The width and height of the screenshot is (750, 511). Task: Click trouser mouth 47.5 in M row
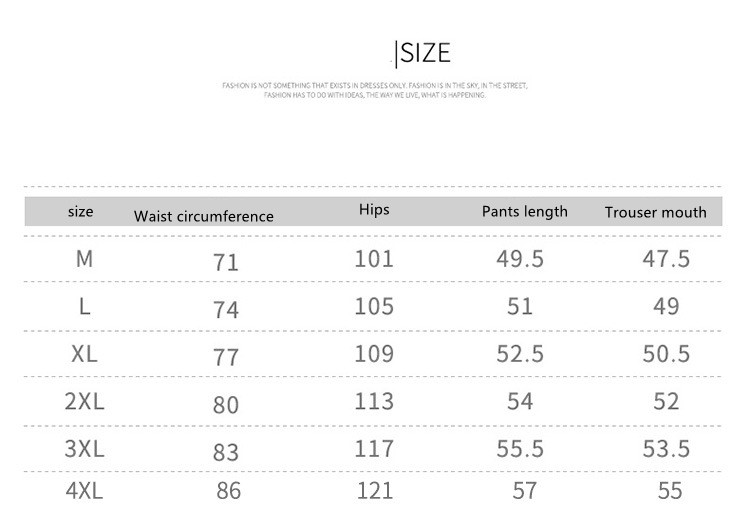coord(666,259)
